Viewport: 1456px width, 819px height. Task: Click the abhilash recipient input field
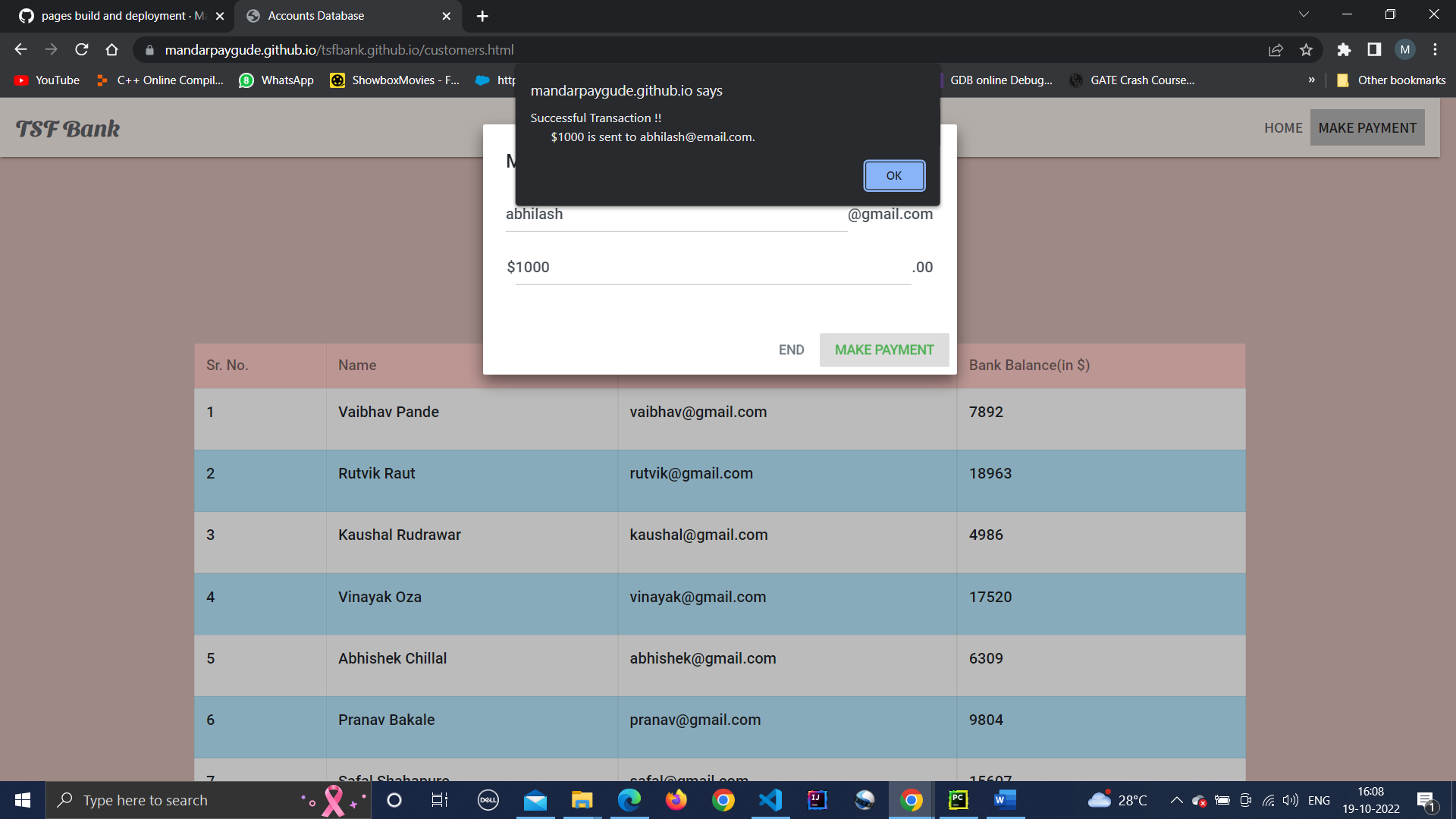676,215
